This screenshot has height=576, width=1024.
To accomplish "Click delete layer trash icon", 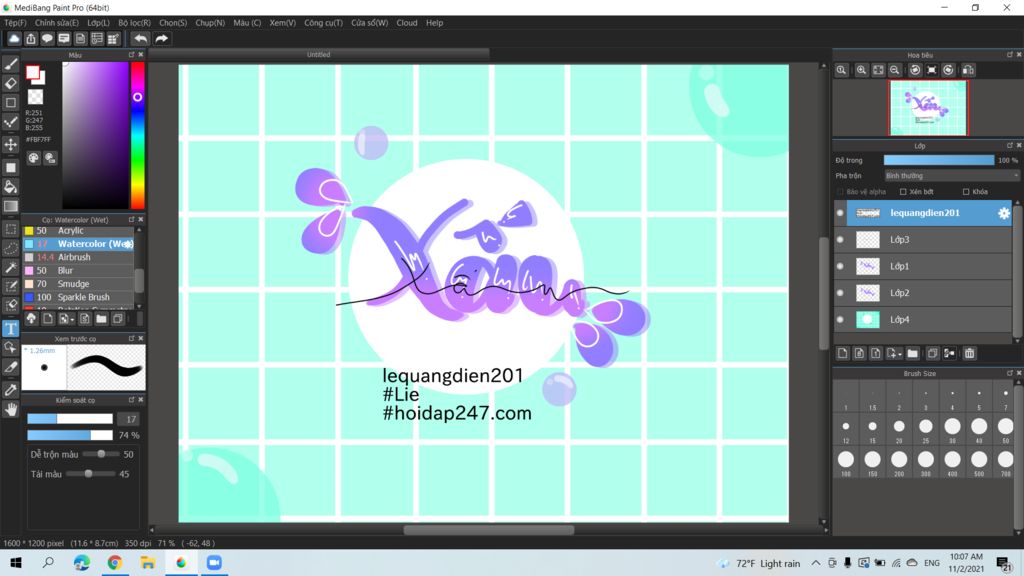I will [969, 353].
